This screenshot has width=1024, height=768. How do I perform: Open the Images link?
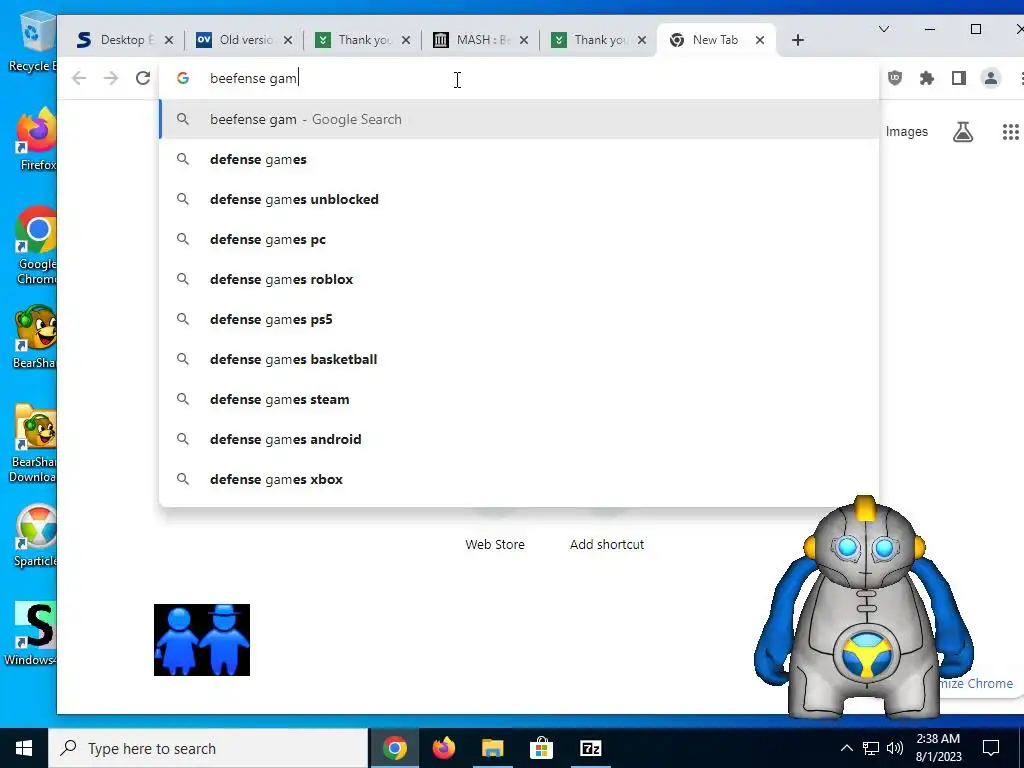pyautogui.click(x=906, y=132)
